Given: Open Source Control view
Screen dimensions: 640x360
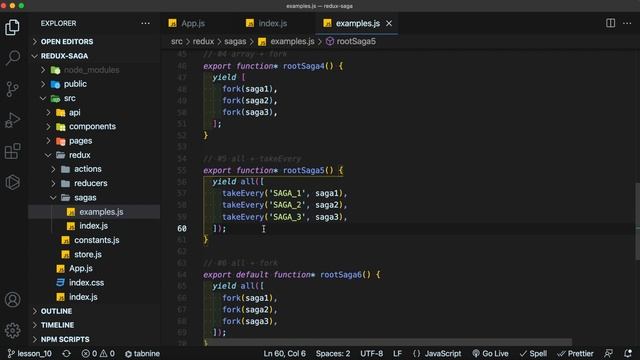Looking at the screenshot, I should [x=12, y=89].
